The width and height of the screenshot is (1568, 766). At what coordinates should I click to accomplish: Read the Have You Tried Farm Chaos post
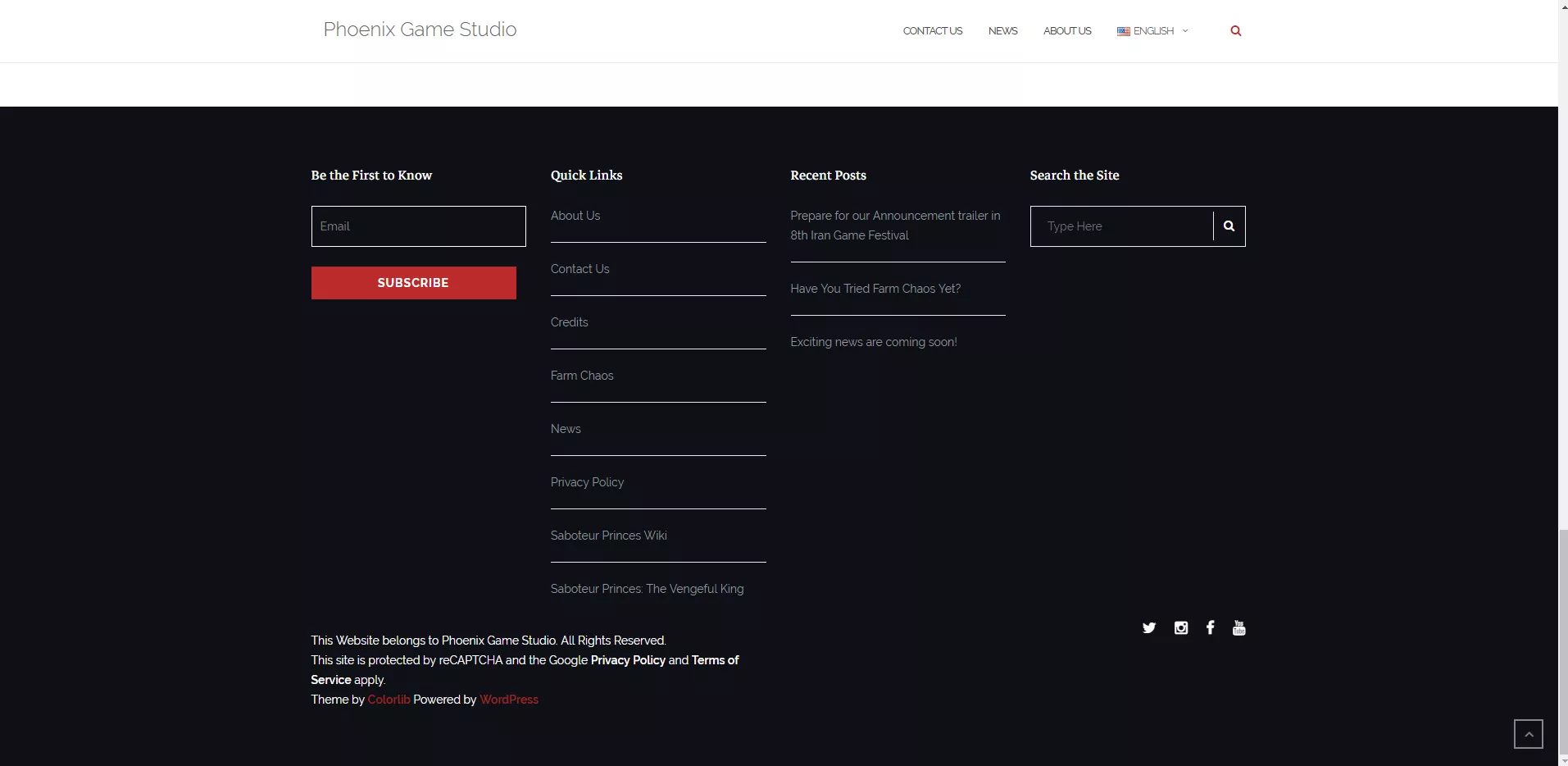875,289
